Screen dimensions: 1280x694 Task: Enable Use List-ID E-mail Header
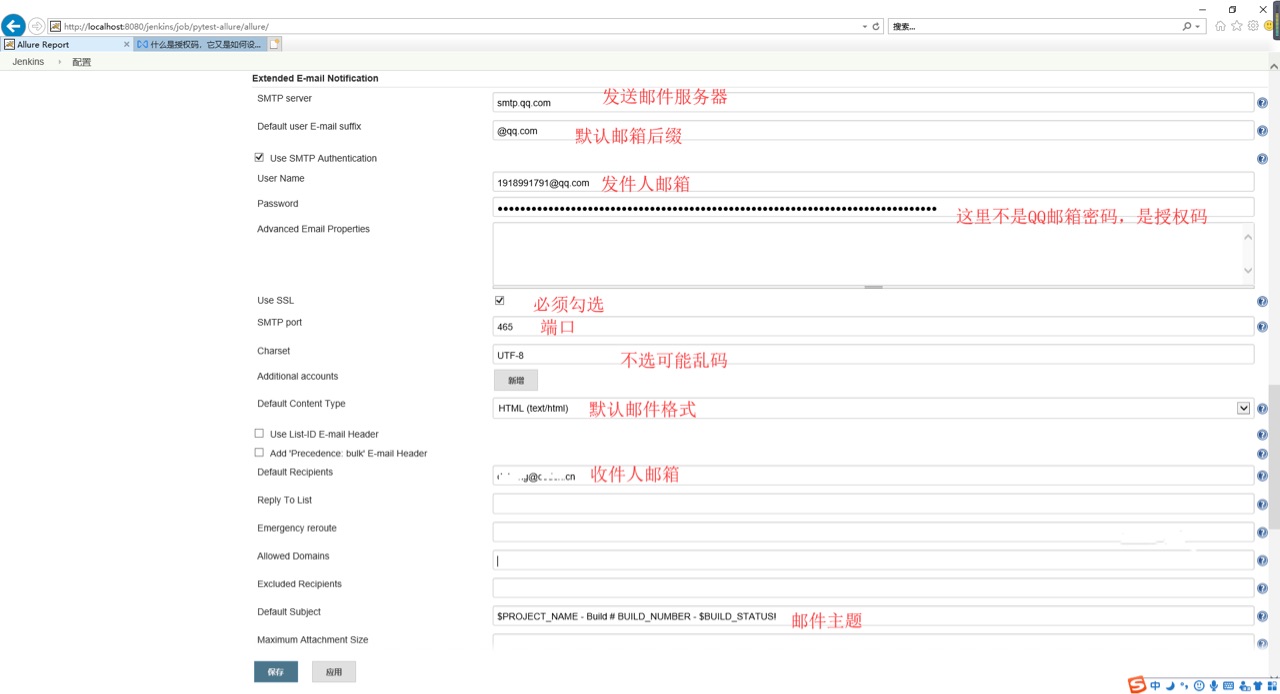(259, 433)
